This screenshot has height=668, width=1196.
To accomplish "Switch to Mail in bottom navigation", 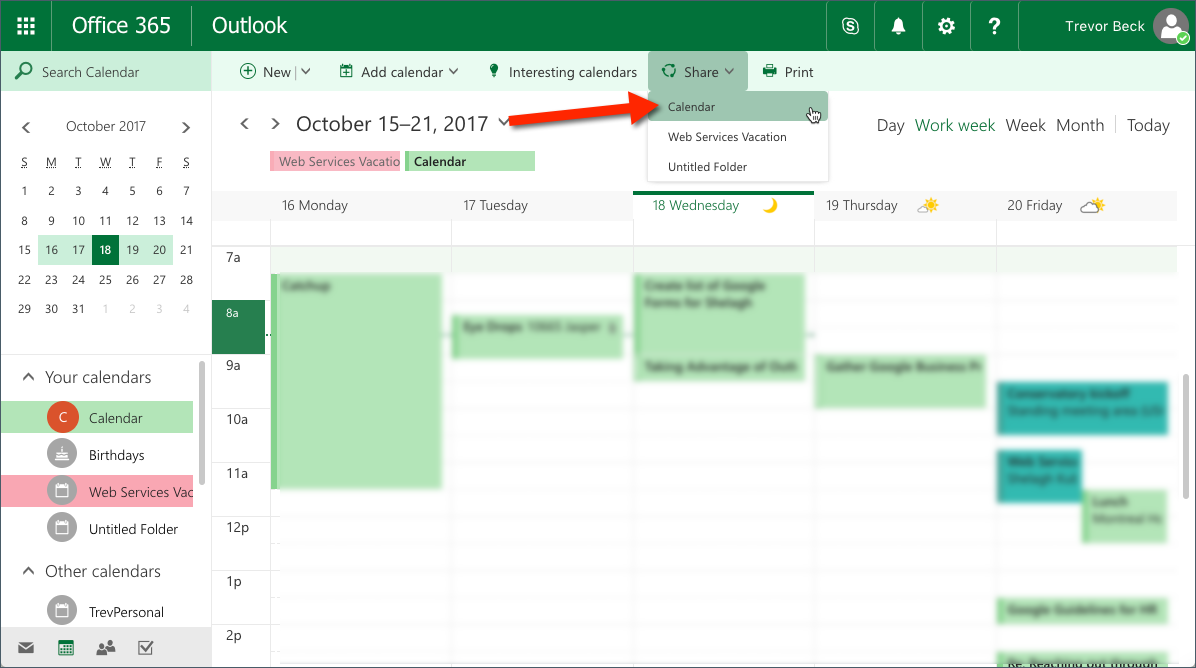I will [26, 647].
